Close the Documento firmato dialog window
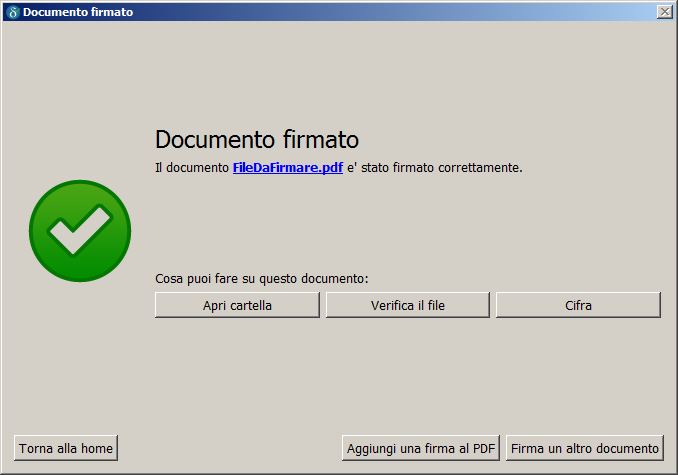Viewport: 678px width, 475px height. pyautogui.click(x=664, y=12)
